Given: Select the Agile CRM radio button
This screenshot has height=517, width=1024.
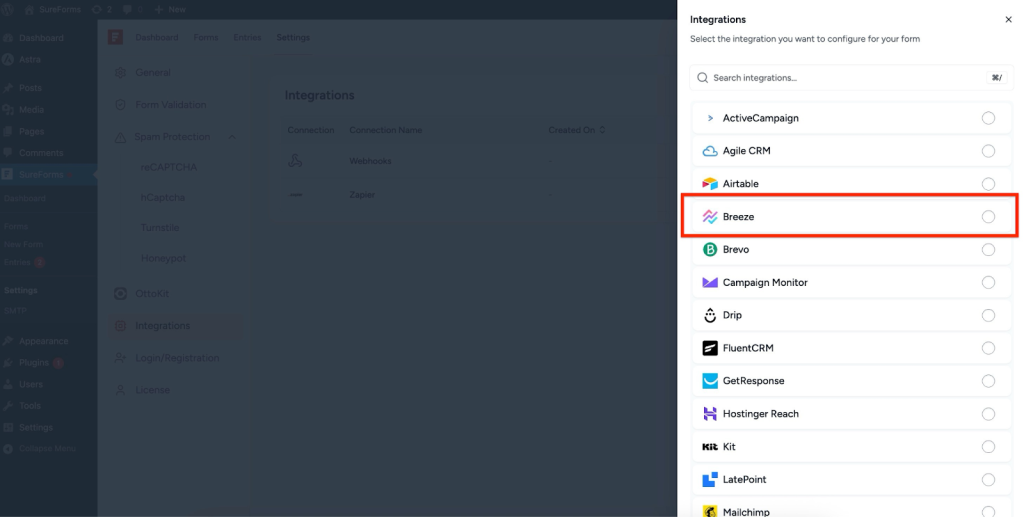Looking at the screenshot, I should (x=988, y=151).
